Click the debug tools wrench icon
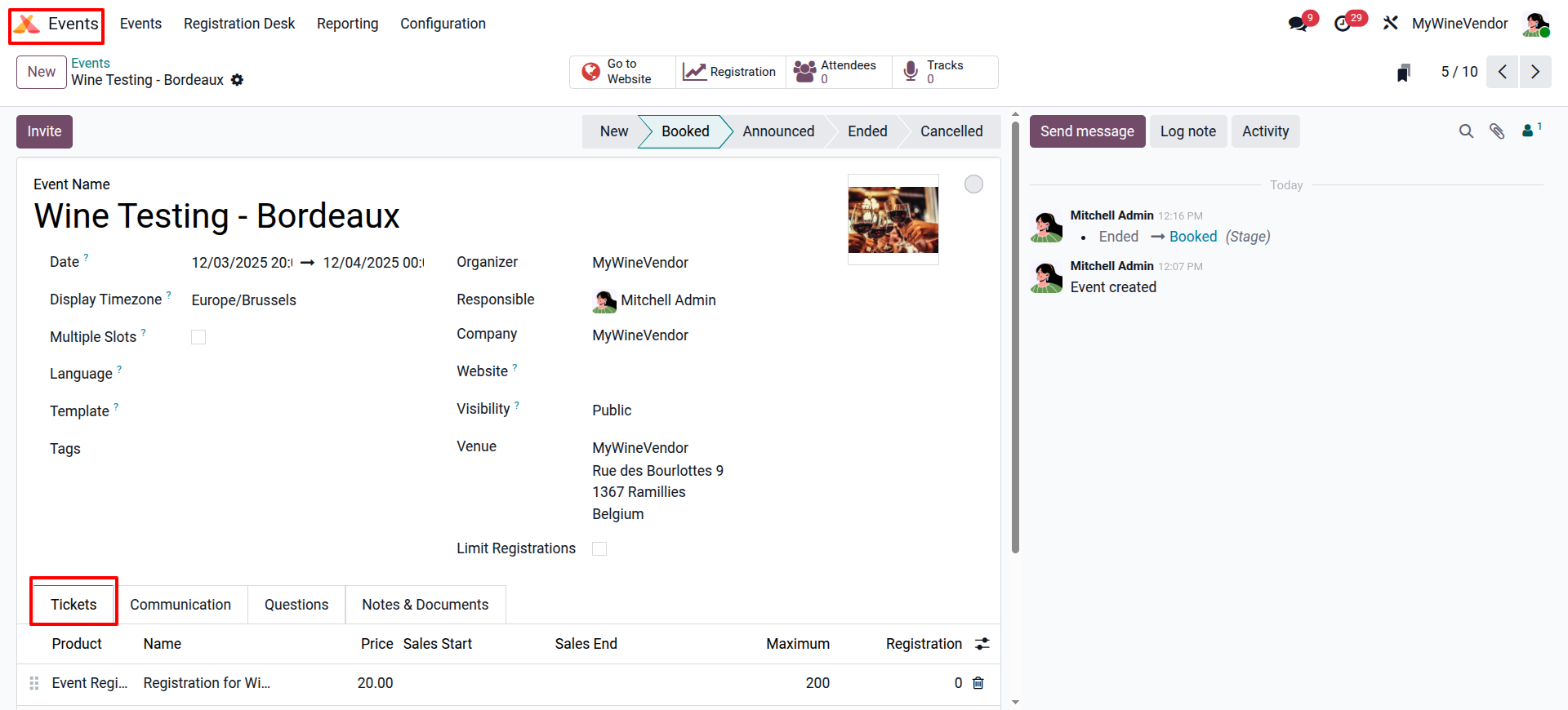Viewport: 1568px width, 710px height. 1390,24
